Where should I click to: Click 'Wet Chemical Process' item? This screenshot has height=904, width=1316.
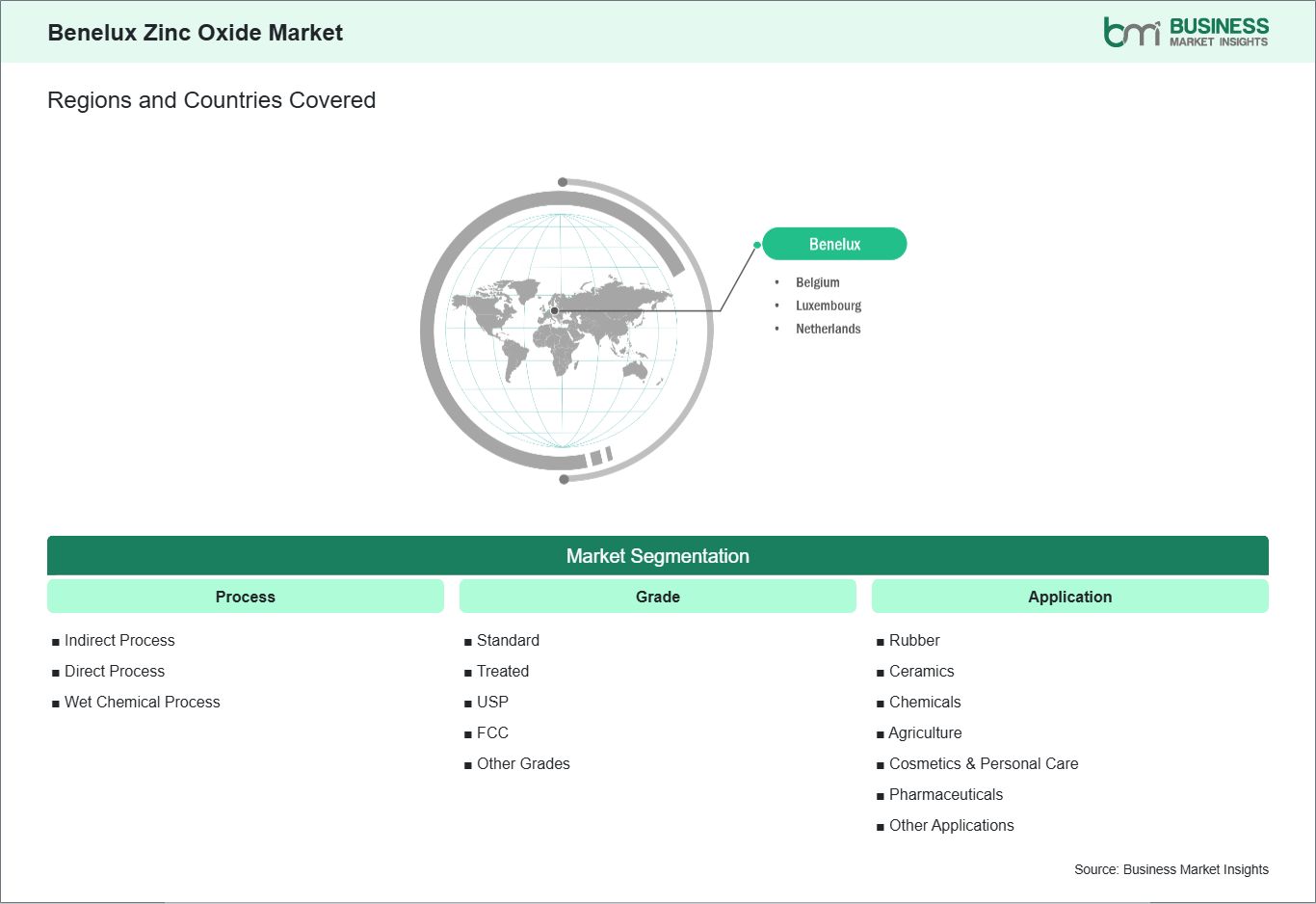click(x=143, y=702)
